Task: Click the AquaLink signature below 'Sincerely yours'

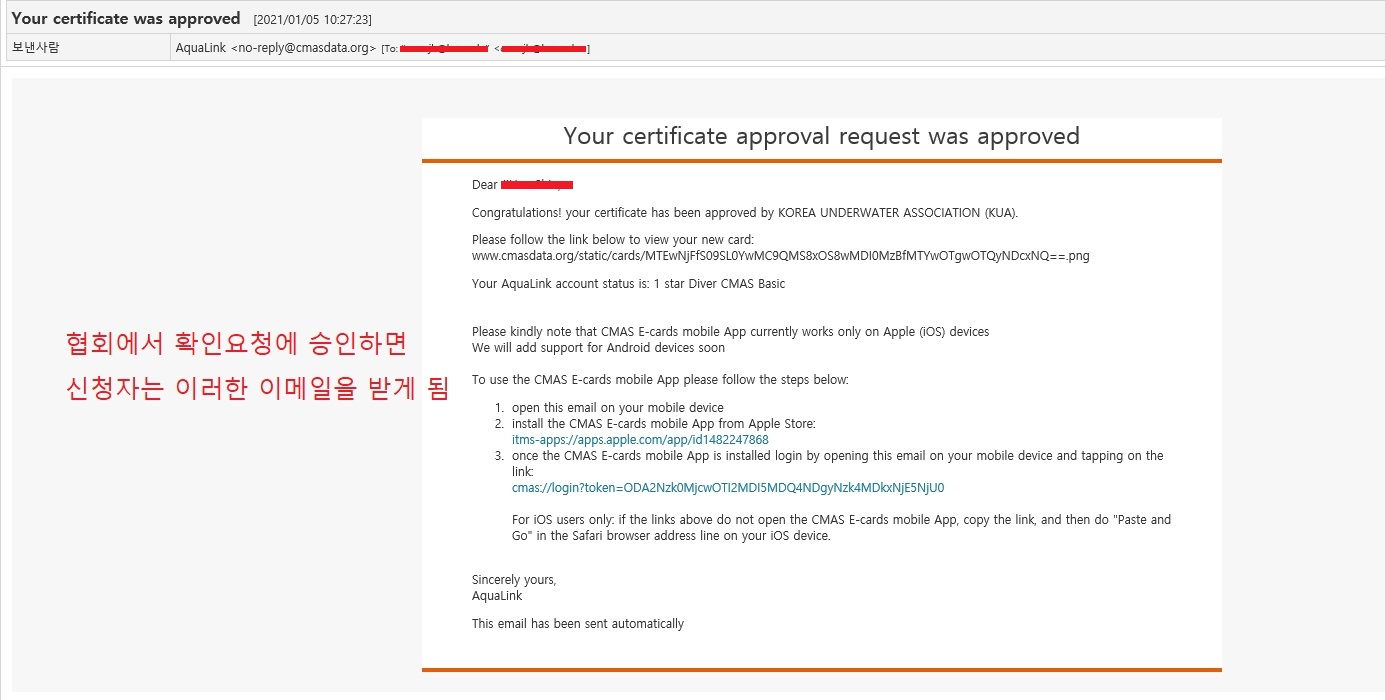Action: tap(497, 596)
